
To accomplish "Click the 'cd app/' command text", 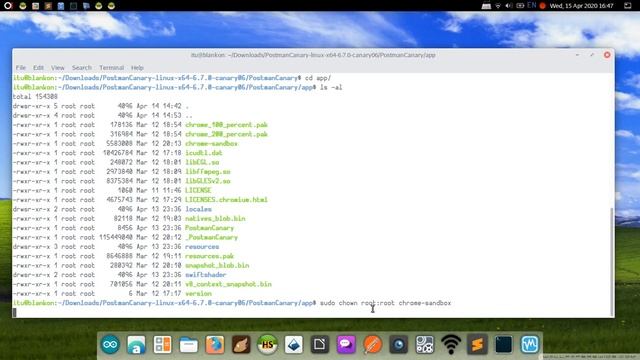I will (318, 78).
